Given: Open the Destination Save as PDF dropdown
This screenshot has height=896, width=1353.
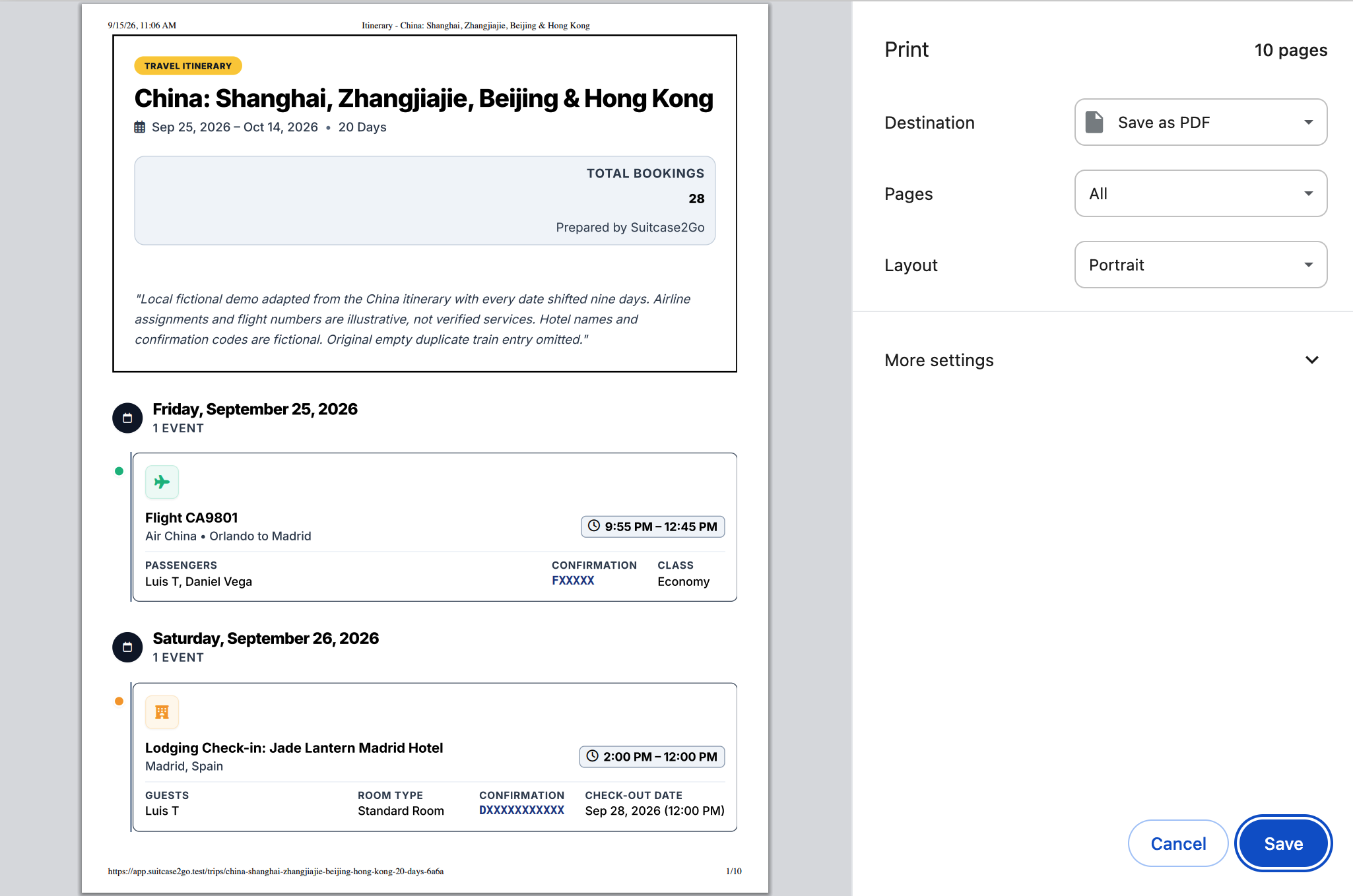Looking at the screenshot, I should point(1201,122).
